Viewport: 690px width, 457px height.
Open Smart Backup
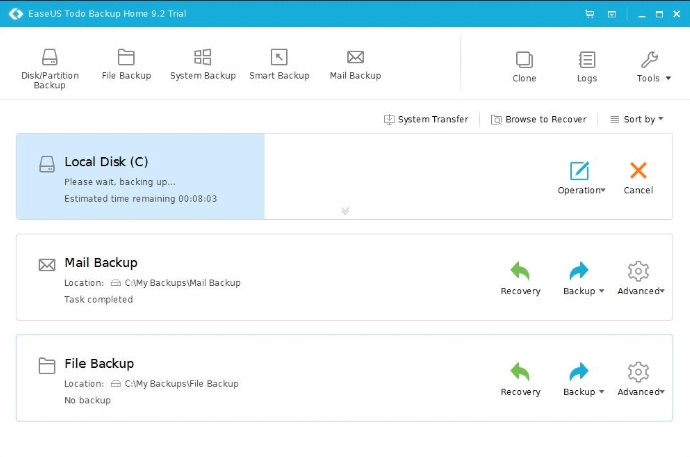coord(279,64)
